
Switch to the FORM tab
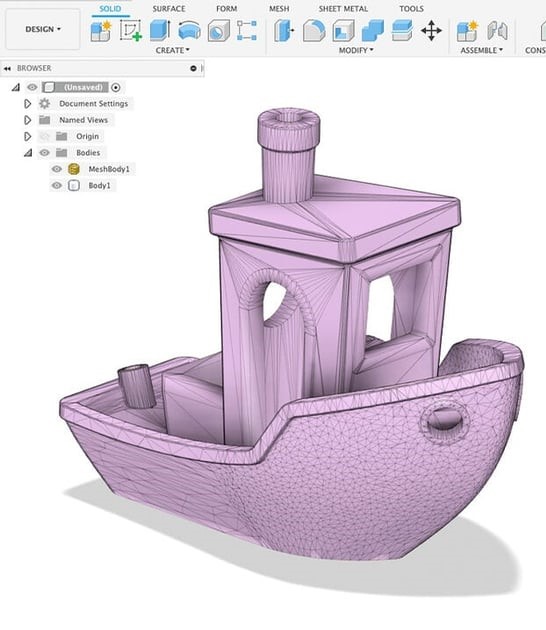coord(227,9)
